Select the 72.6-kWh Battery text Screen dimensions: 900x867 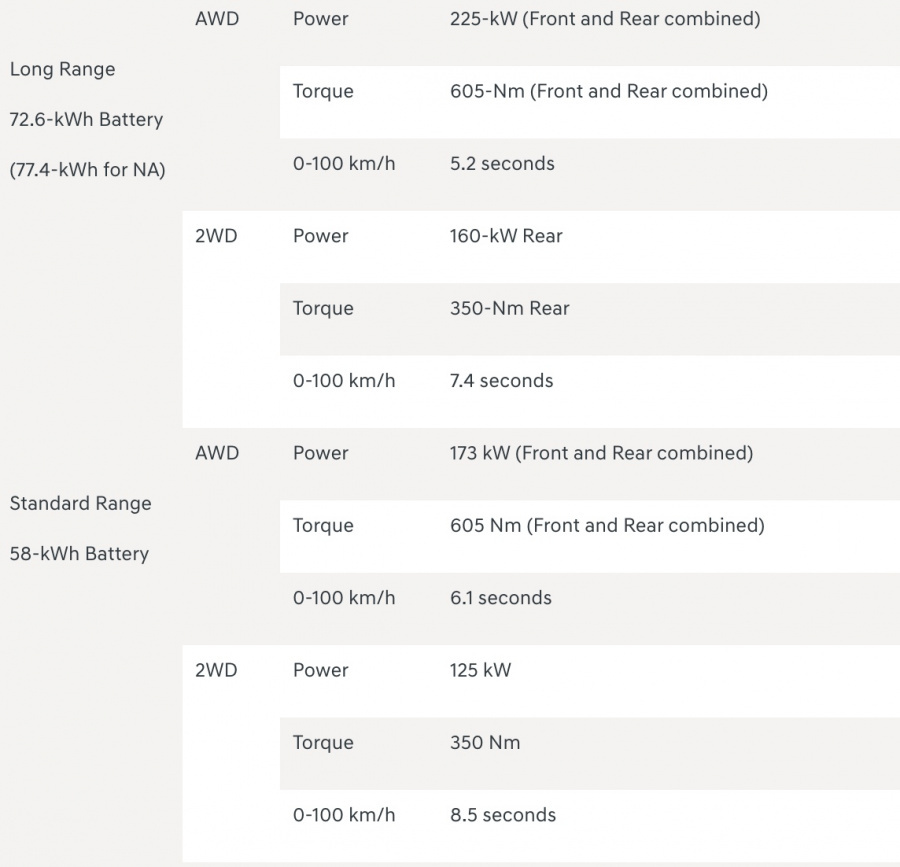click(x=86, y=119)
